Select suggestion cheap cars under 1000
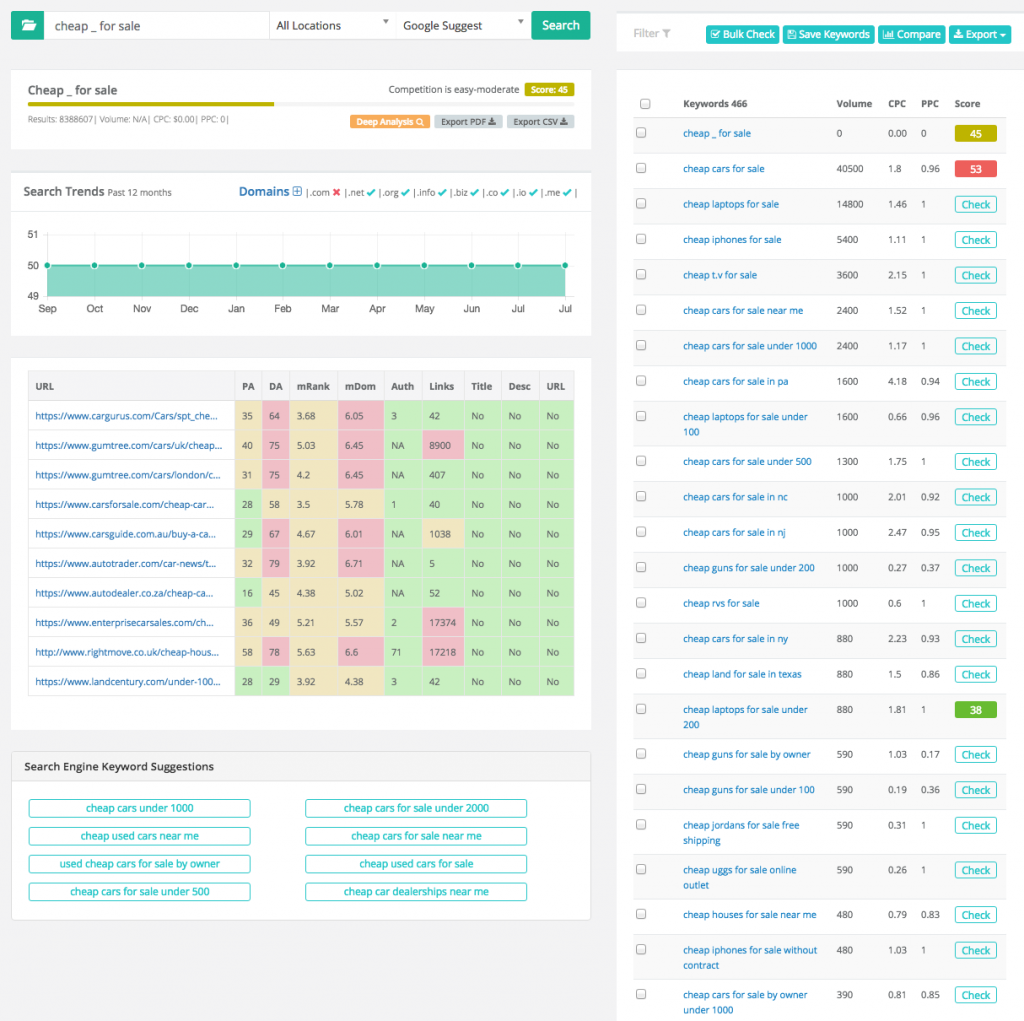 pyautogui.click(x=140, y=808)
